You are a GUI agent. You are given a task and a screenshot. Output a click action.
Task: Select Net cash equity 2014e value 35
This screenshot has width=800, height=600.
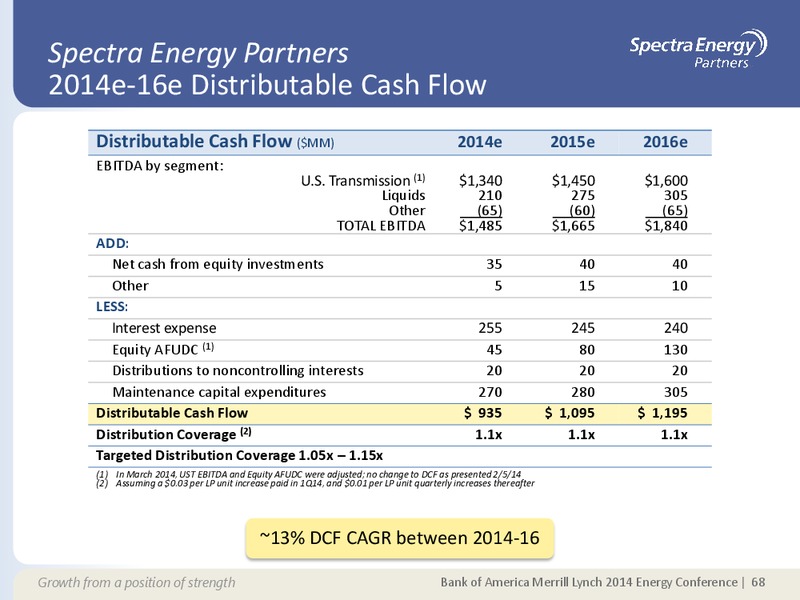[x=494, y=264]
